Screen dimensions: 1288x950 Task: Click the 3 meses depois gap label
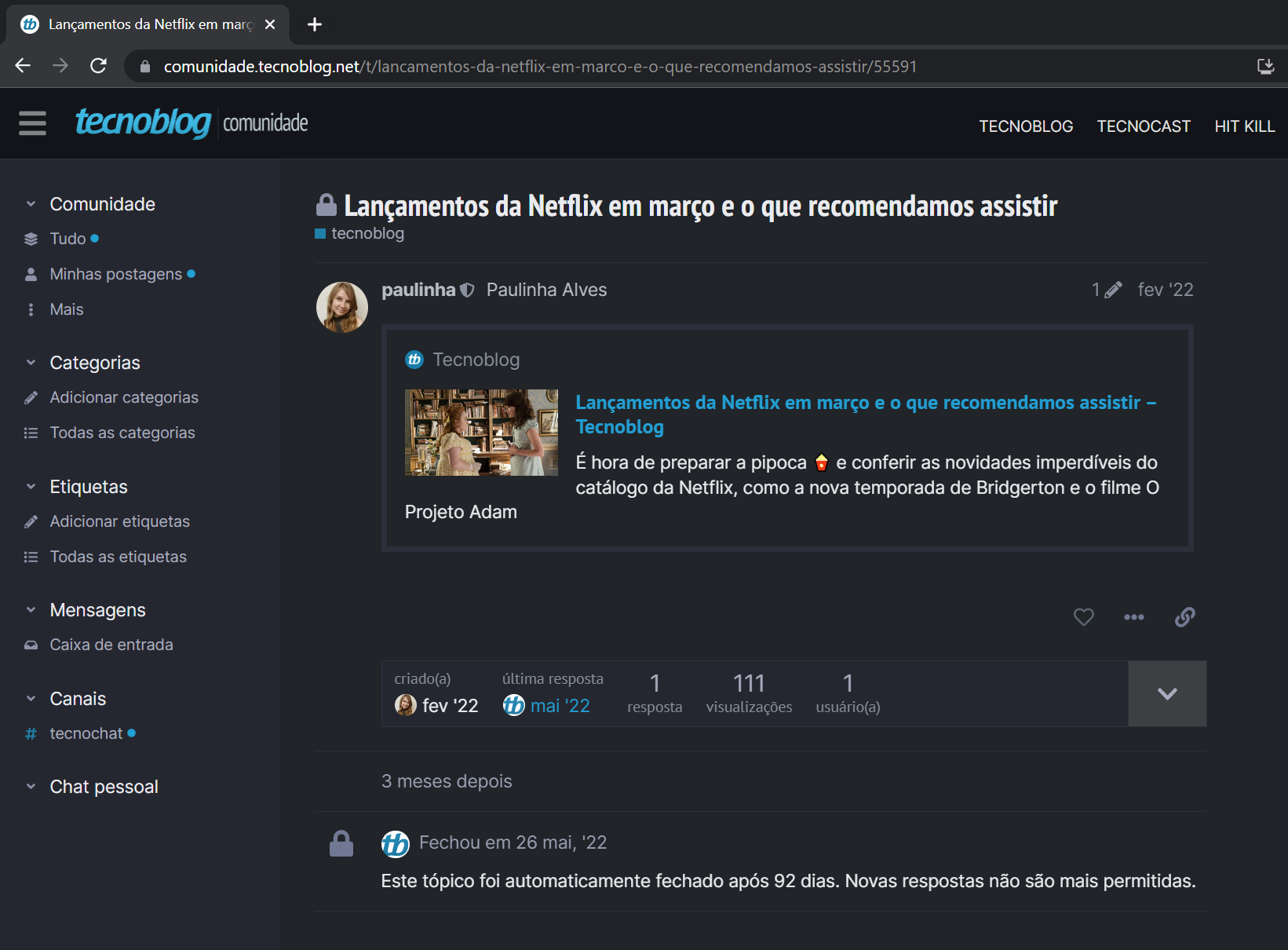pos(447,781)
